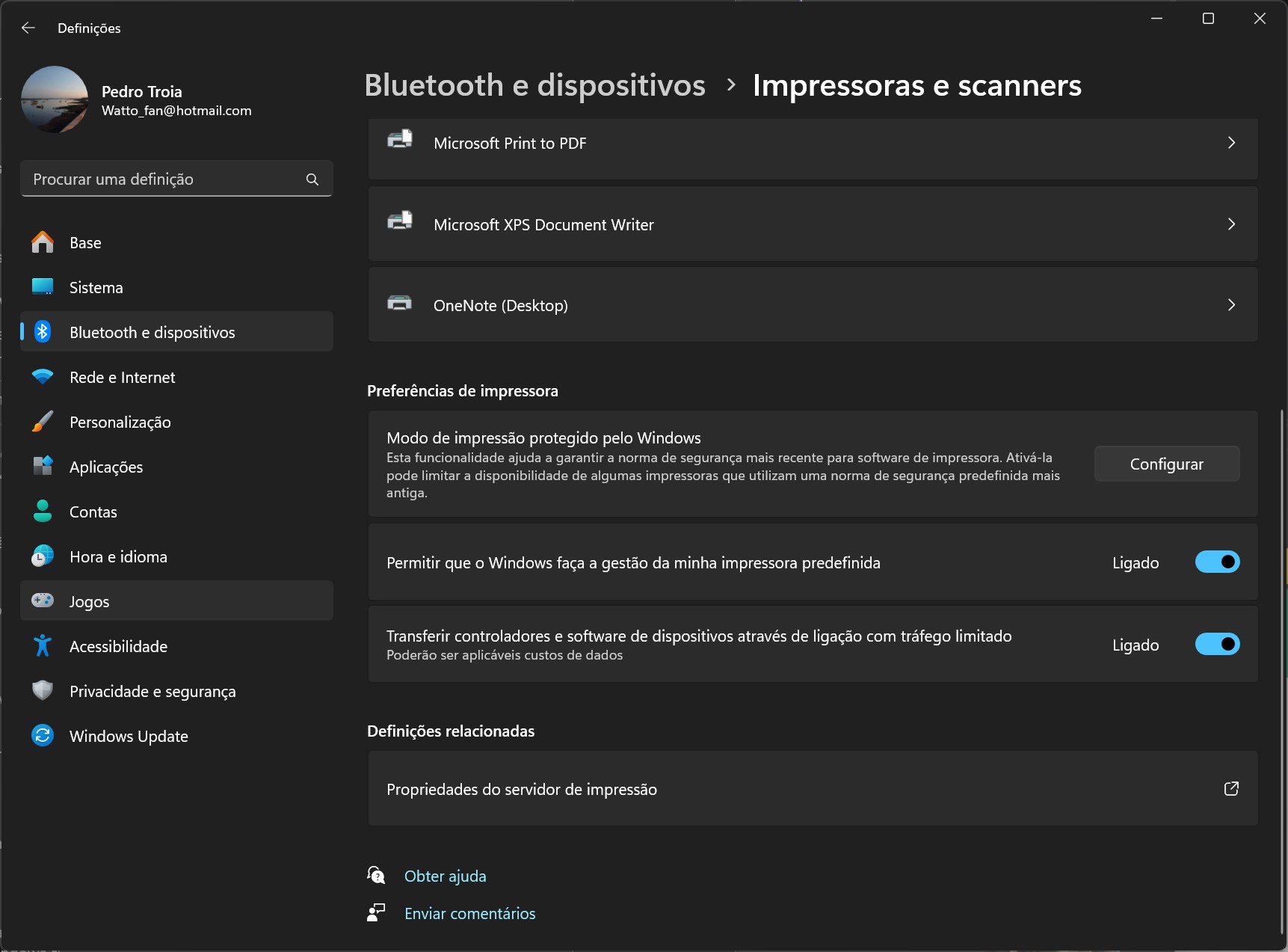Close the Definições window
Viewport: 1288px width, 952px height.
pyautogui.click(x=1260, y=19)
